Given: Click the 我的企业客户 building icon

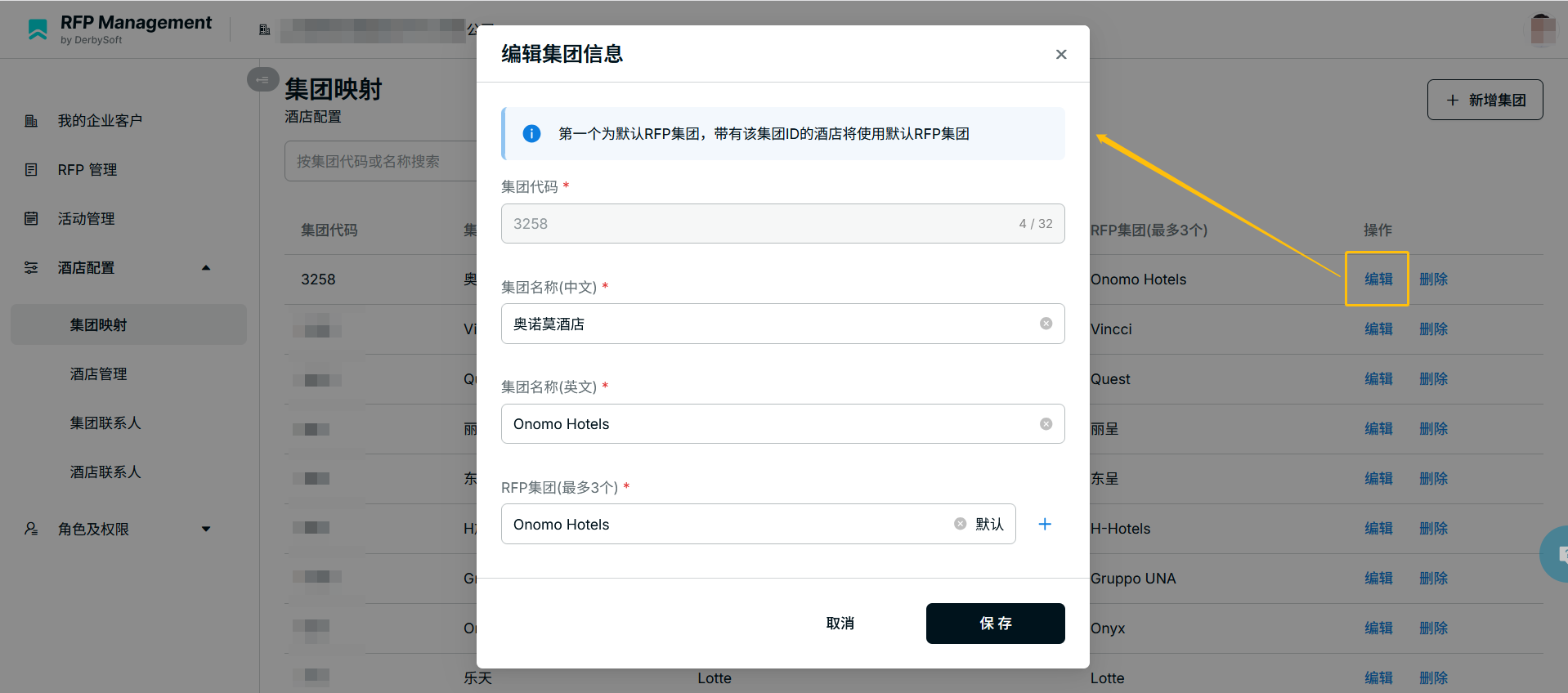Looking at the screenshot, I should coord(31,121).
